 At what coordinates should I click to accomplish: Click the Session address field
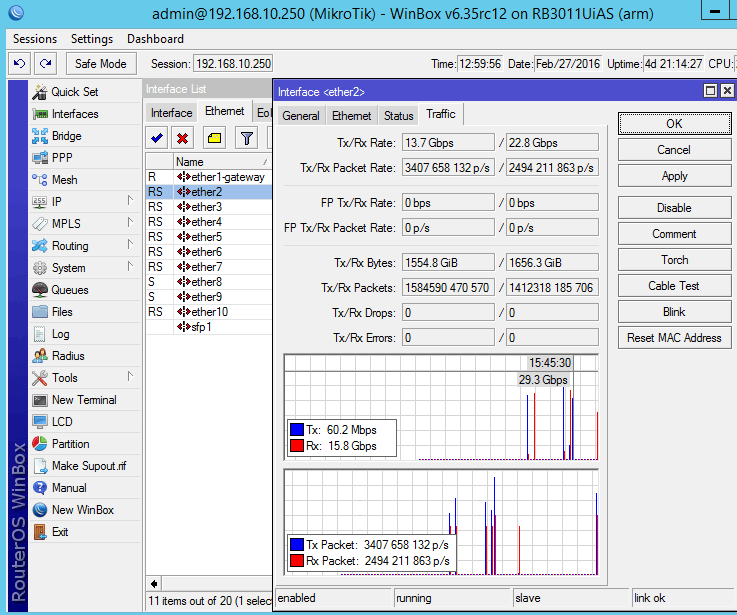[233, 63]
